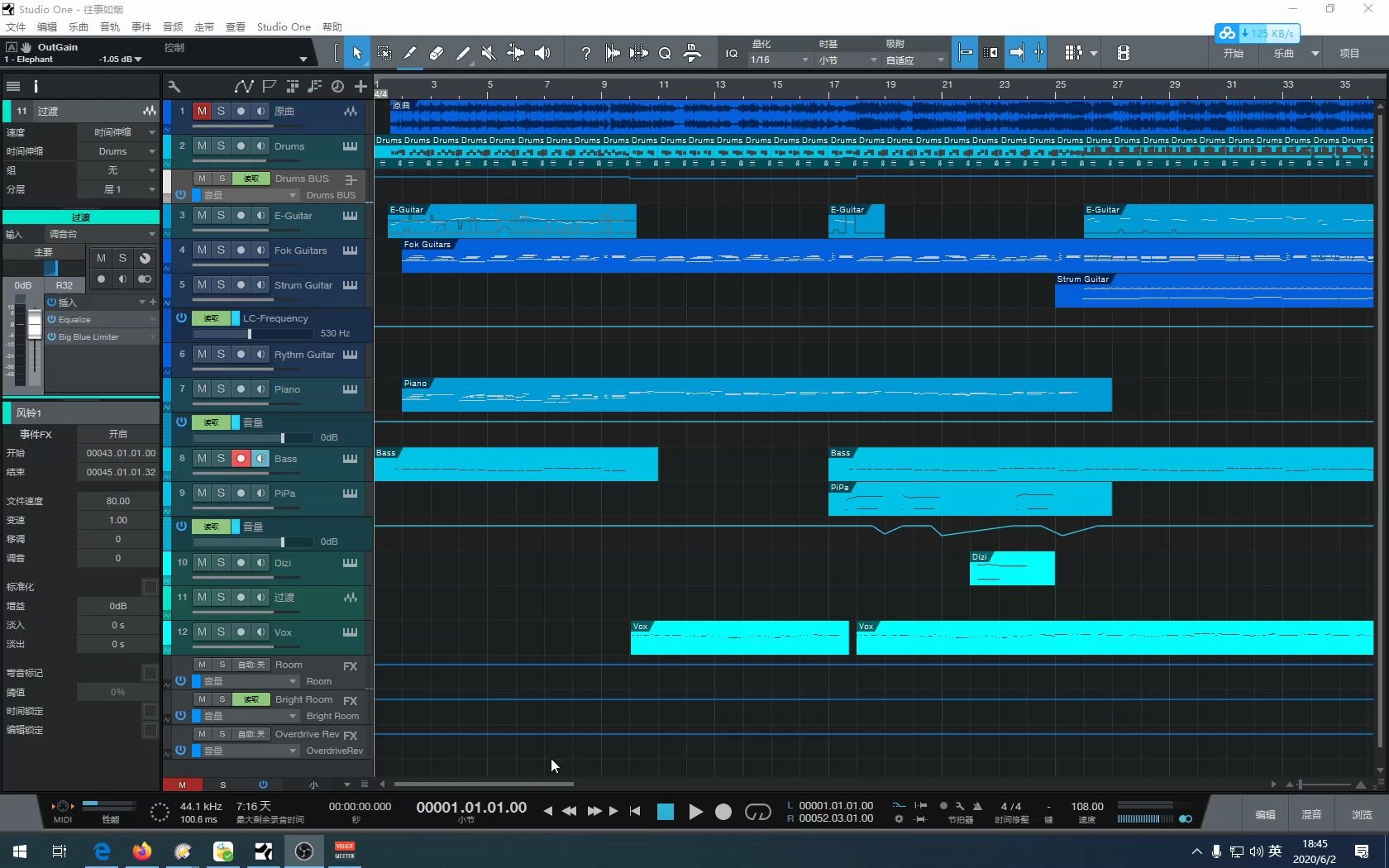
Task: Click the 读取 button on Drums BUS
Action: click(x=251, y=179)
